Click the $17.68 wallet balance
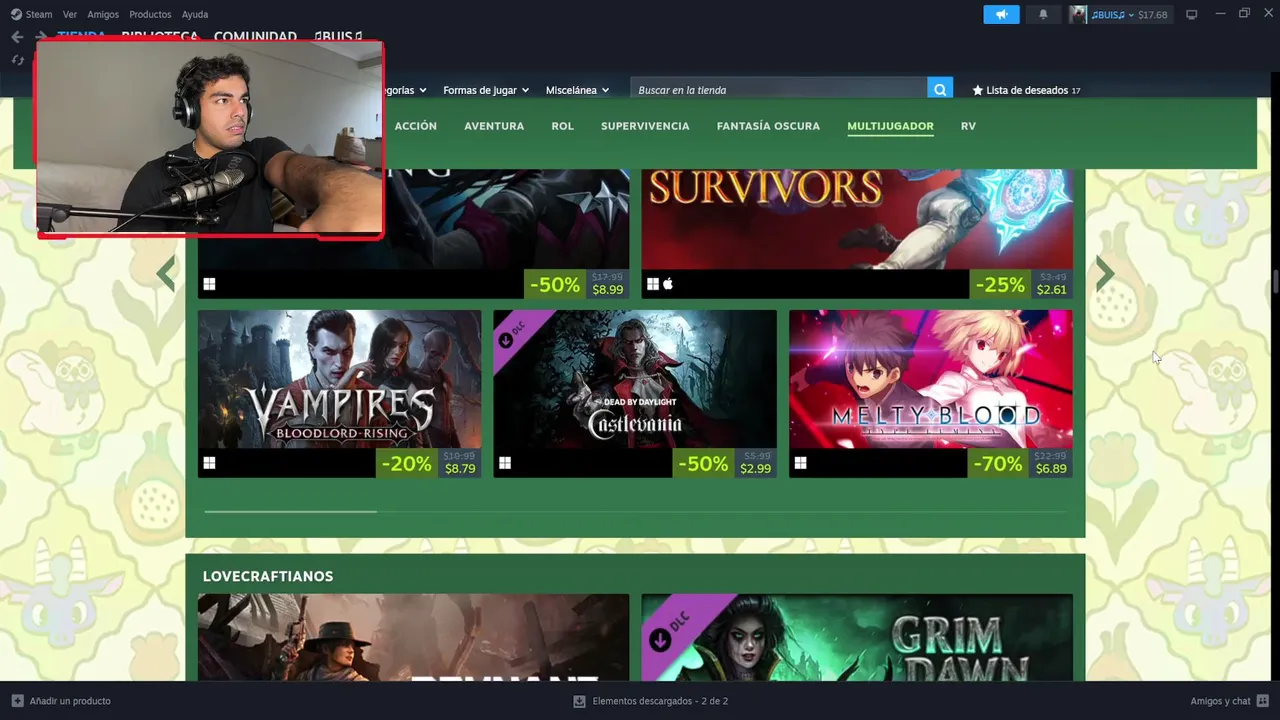 pyautogui.click(x=1153, y=15)
